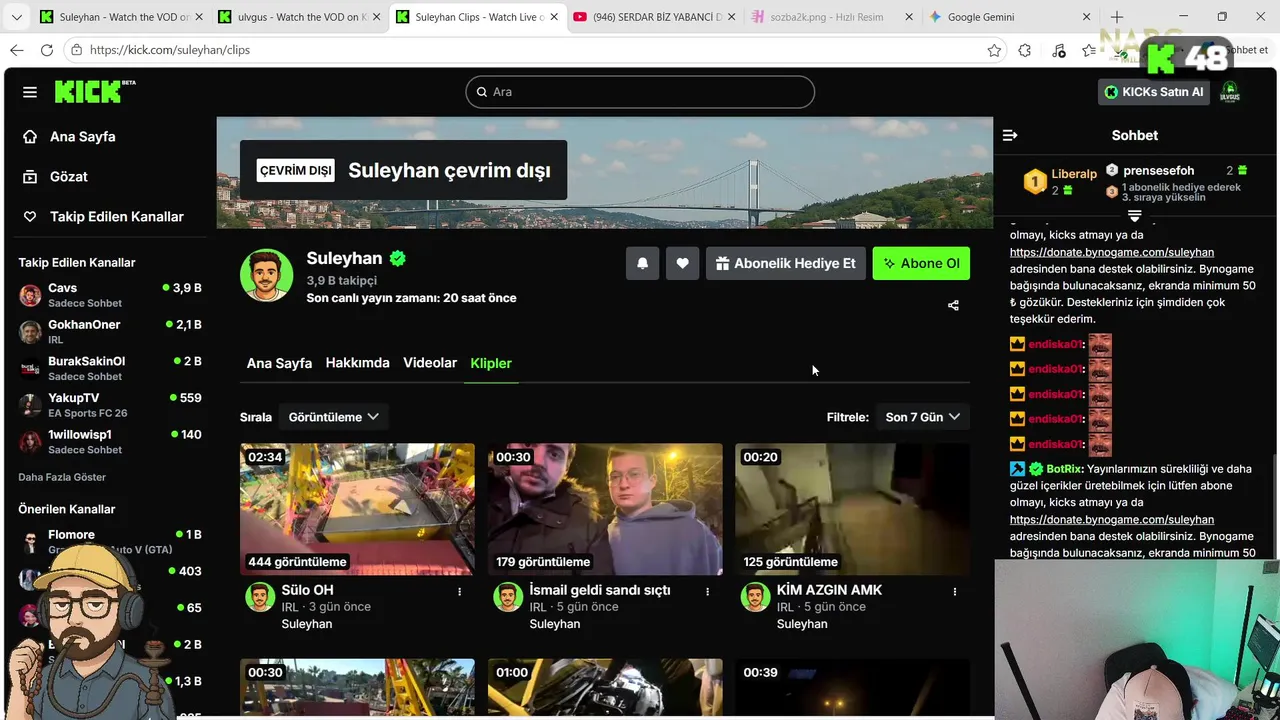Image resolution: width=1280 pixels, height=720 pixels.
Task: Click the site info icon in the address bar
Action: pos(77,50)
